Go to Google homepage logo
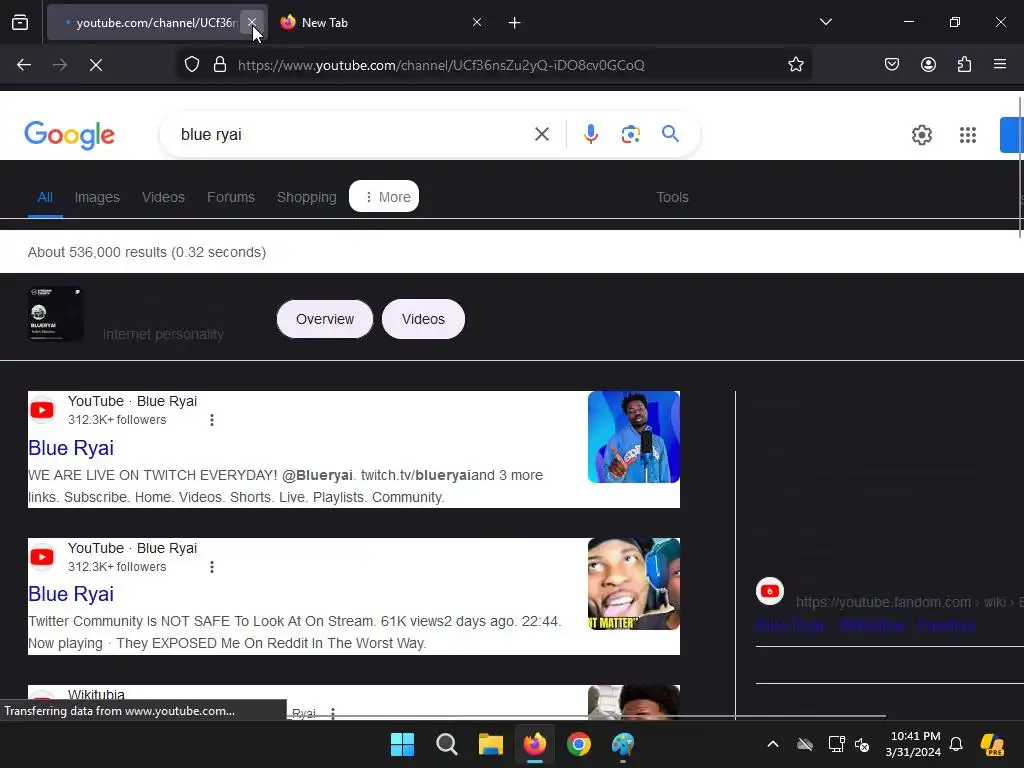The image size is (1024, 768). pyautogui.click(x=69, y=135)
